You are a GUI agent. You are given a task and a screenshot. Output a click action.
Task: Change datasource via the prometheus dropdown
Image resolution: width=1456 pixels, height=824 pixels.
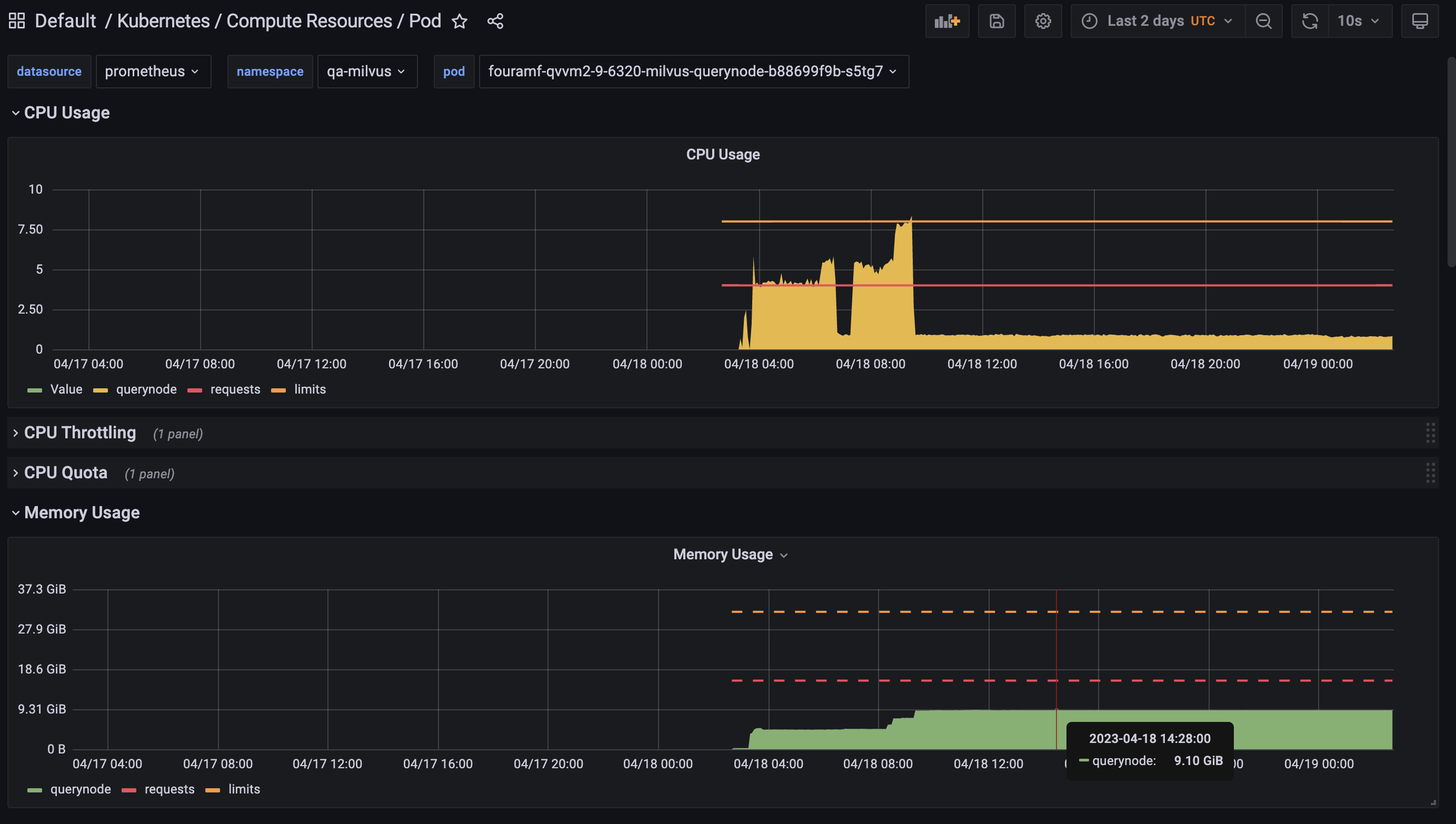tap(153, 72)
